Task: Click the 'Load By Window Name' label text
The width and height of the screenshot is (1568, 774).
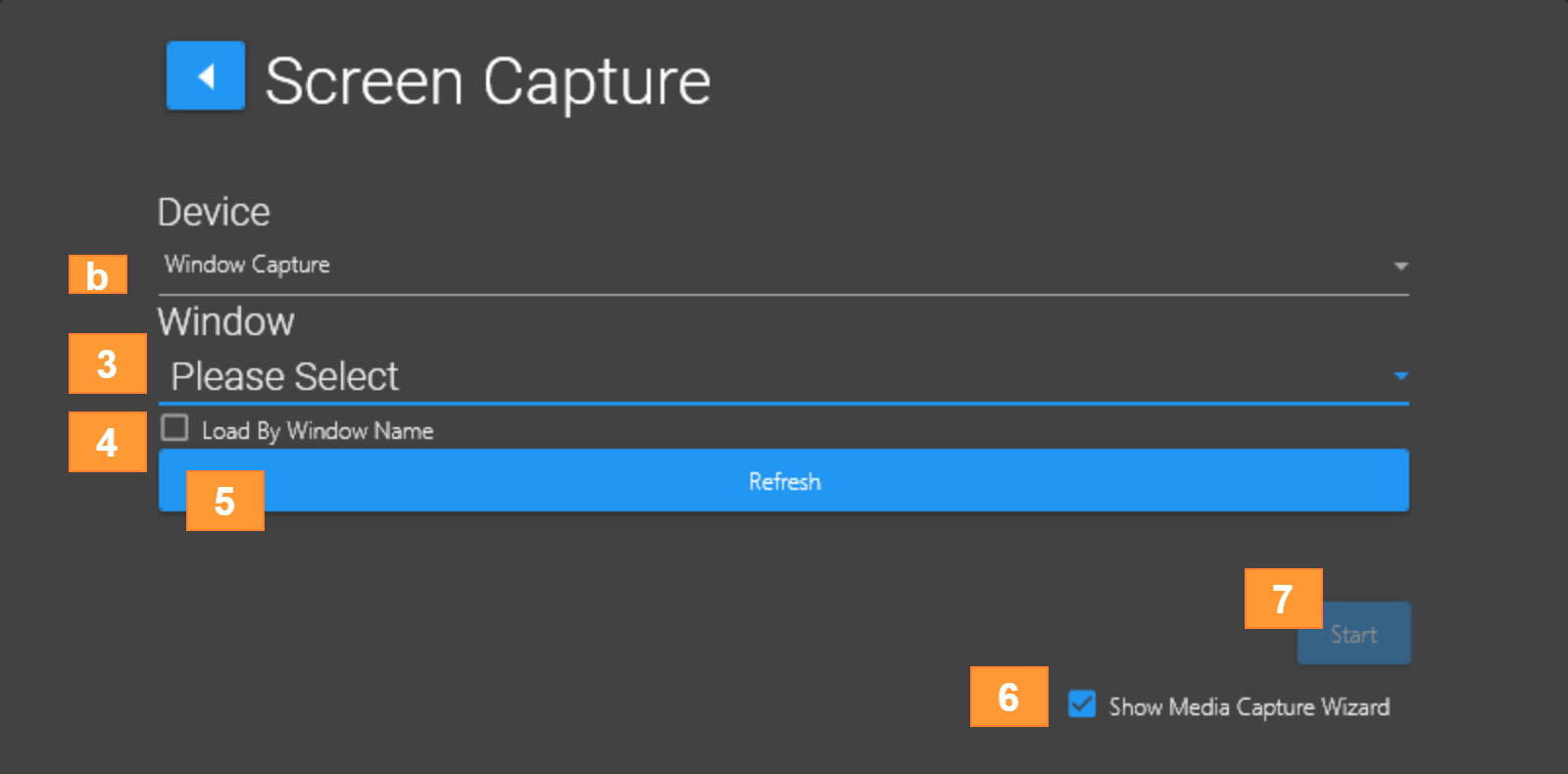Action: pos(318,431)
